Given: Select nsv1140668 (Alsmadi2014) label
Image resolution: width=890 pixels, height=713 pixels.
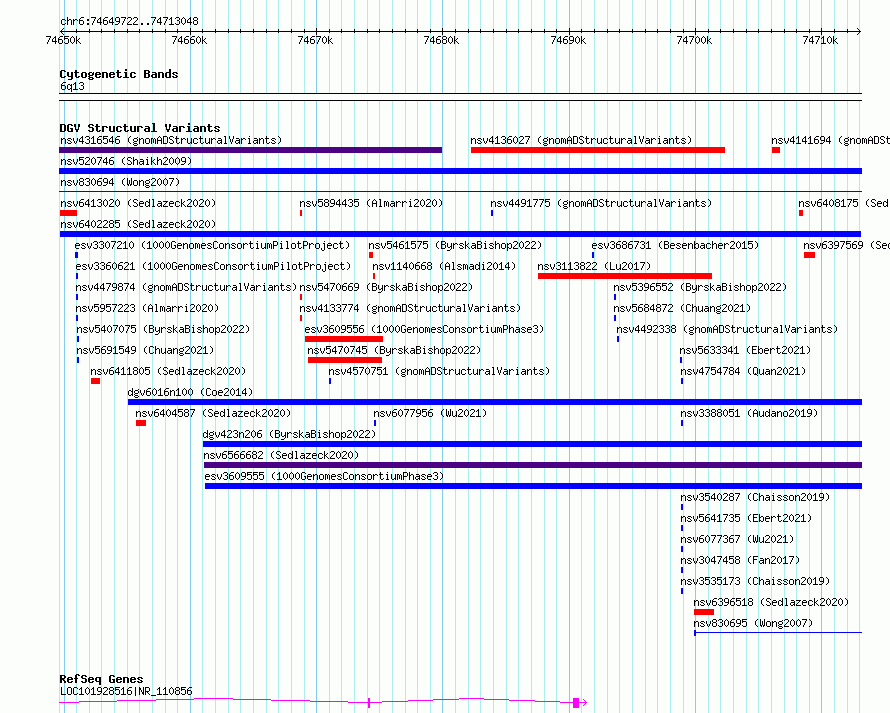Looking at the screenshot, I should pyautogui.click(x=444, y=266).
